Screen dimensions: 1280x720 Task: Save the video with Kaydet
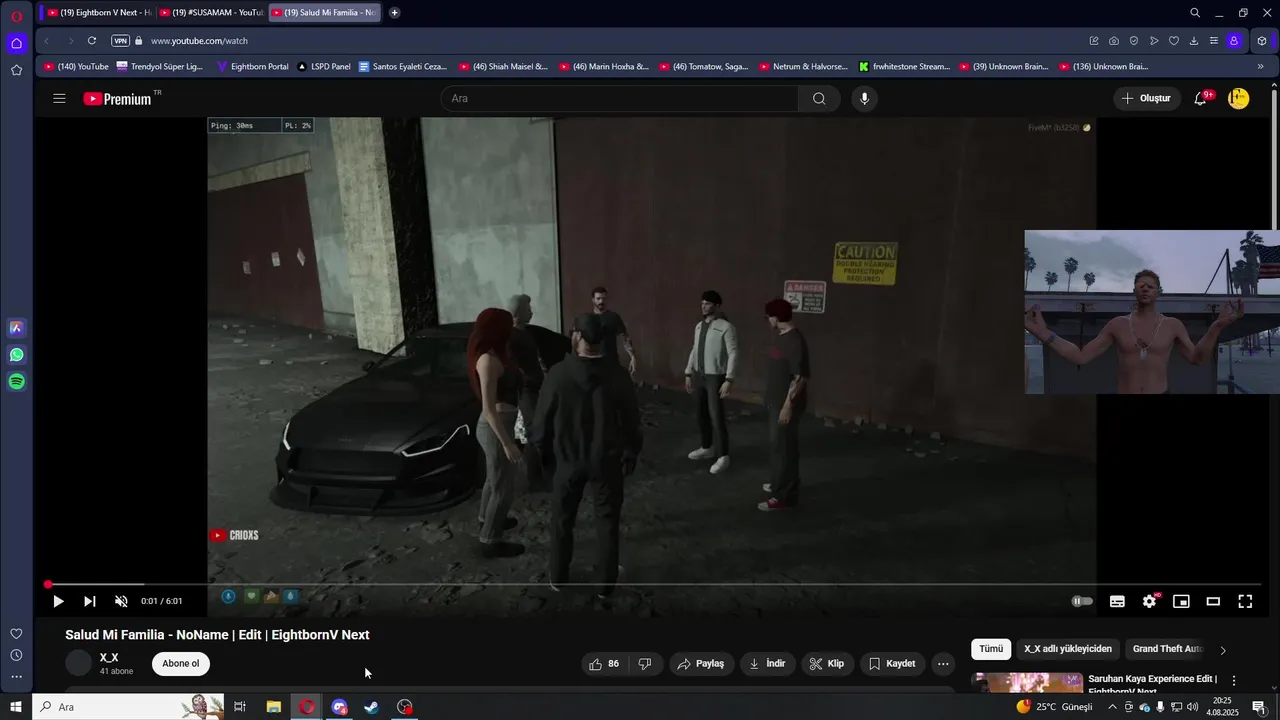click(x=892, y=664)
